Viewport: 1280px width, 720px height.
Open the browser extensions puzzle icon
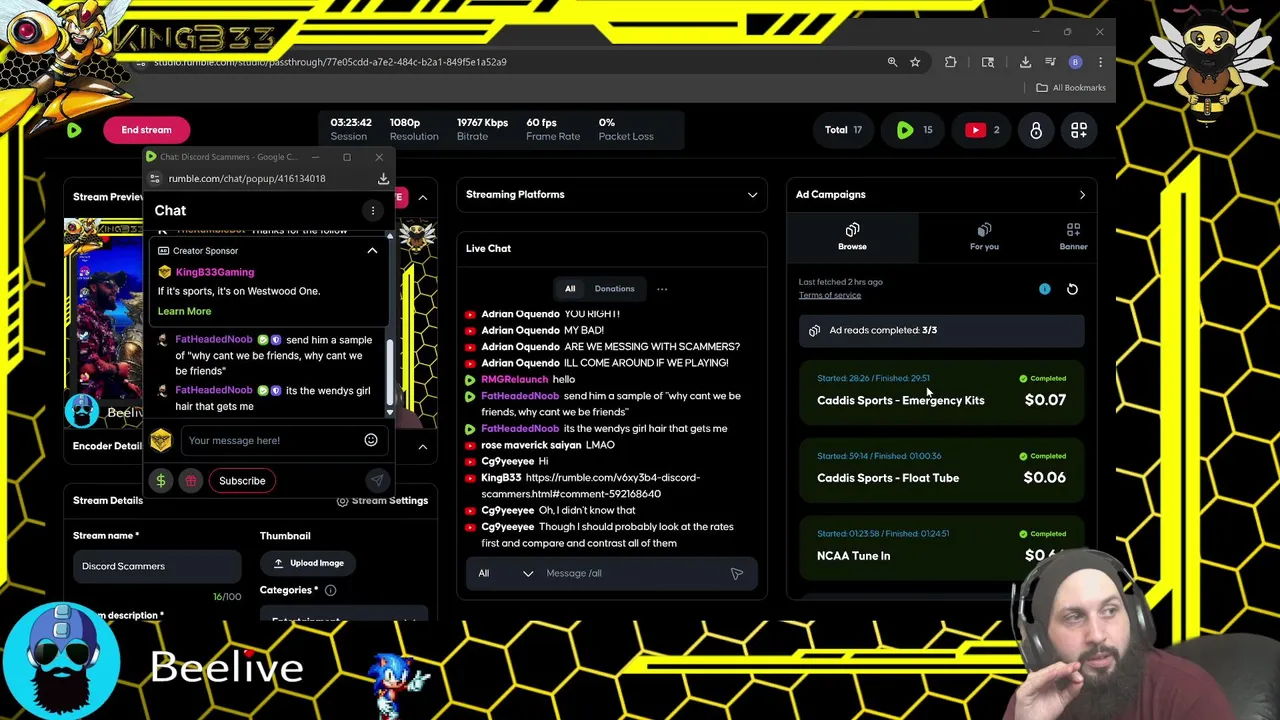pos(951,62)
